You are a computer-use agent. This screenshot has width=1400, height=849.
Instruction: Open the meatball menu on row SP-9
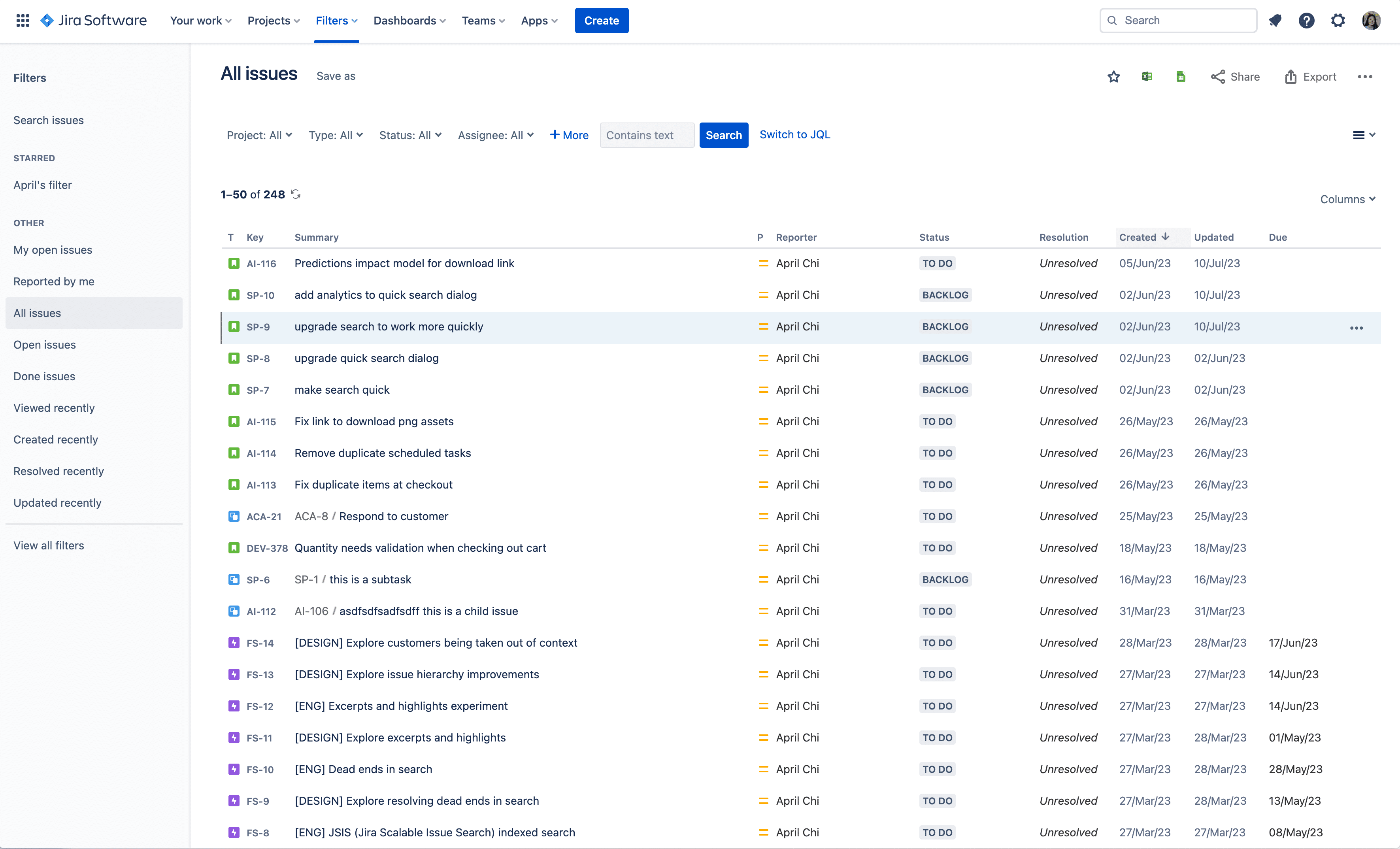click(1357, 328)
